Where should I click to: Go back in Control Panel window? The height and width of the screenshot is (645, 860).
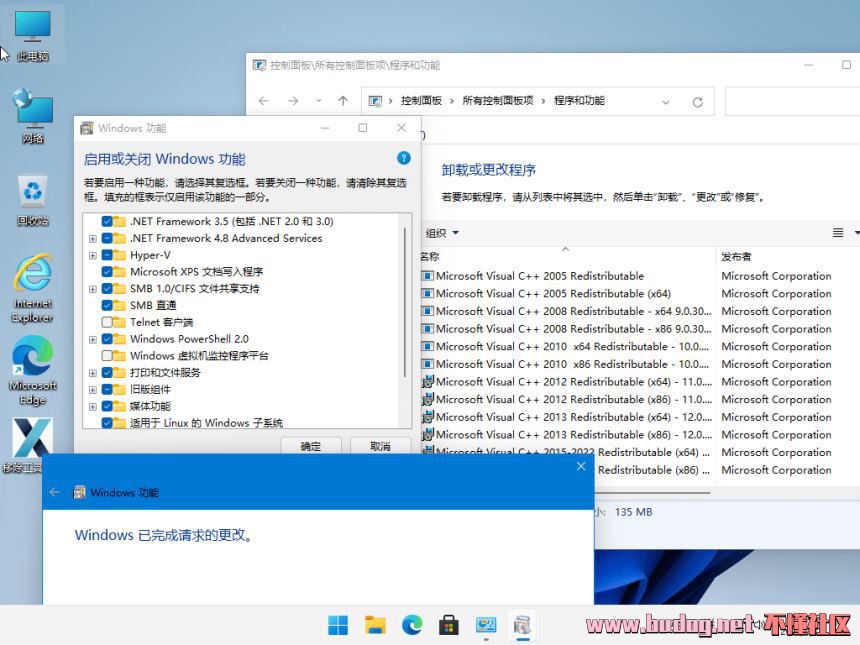[264, 101]
